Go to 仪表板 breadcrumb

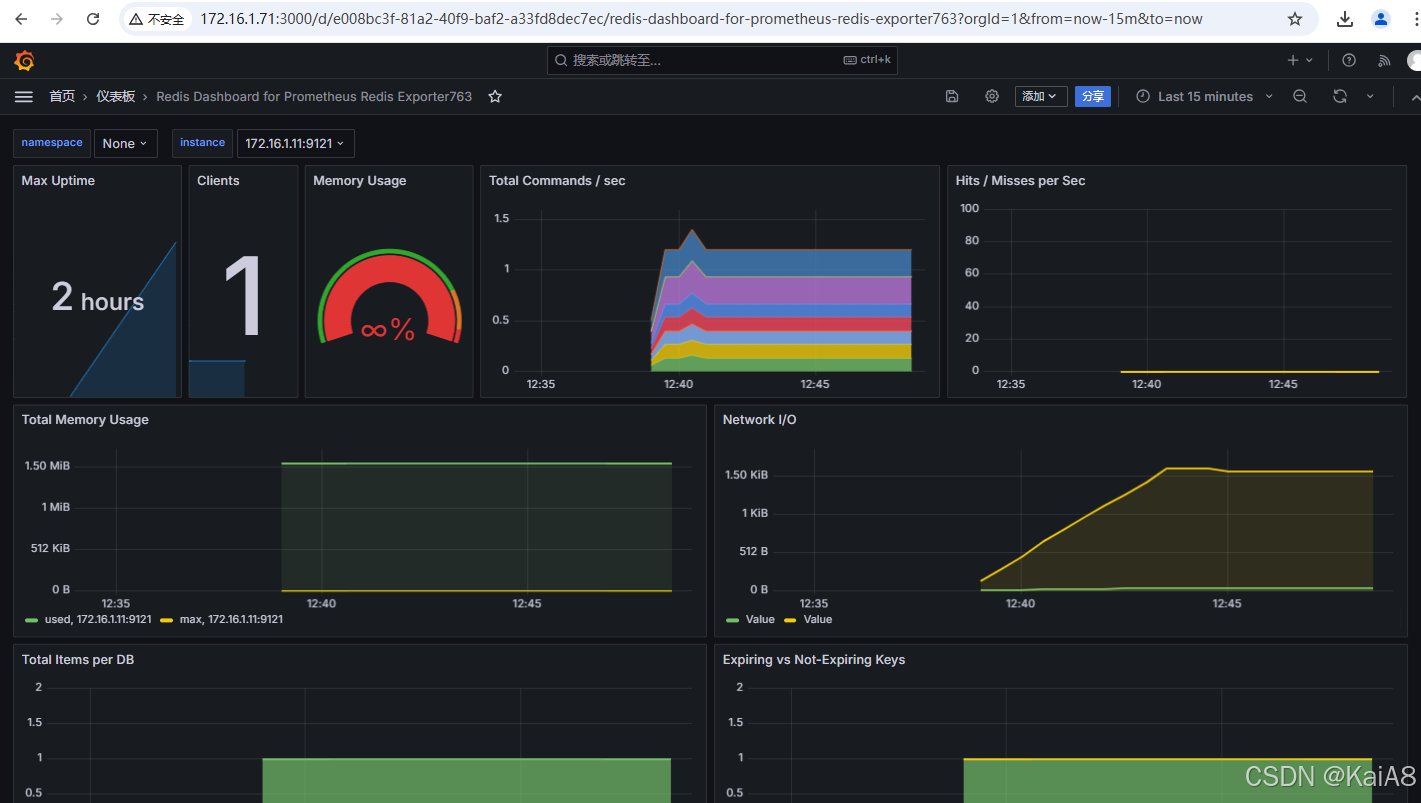click(116, 97)
